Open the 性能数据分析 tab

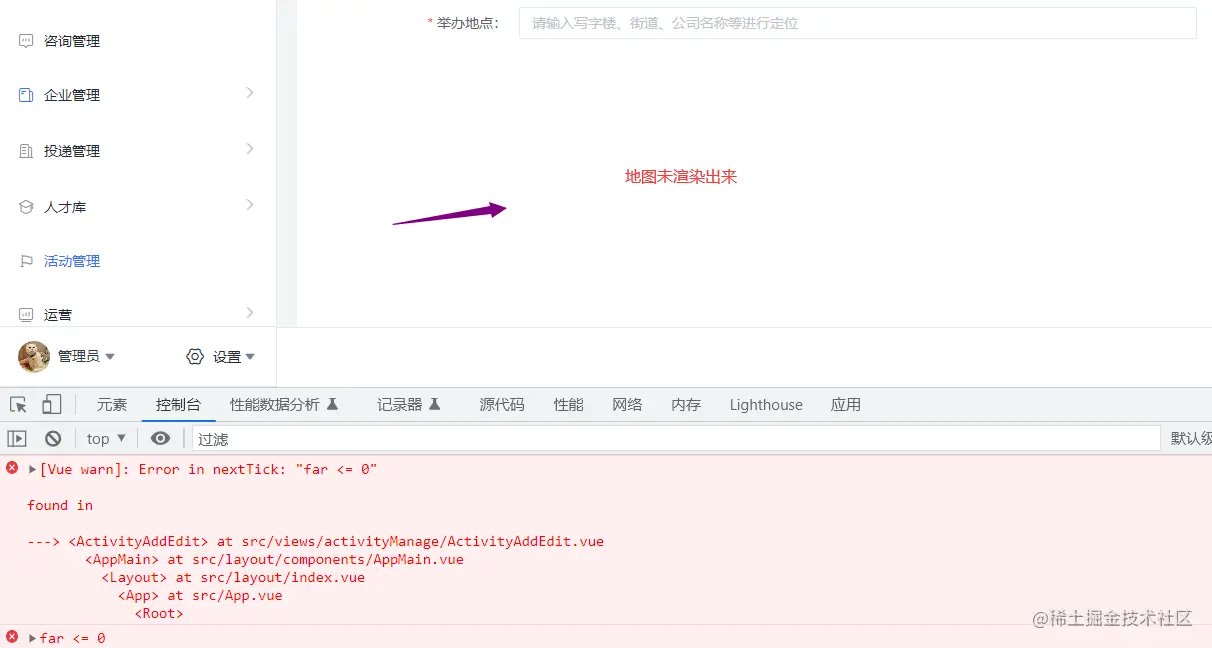tap(284, 404)
